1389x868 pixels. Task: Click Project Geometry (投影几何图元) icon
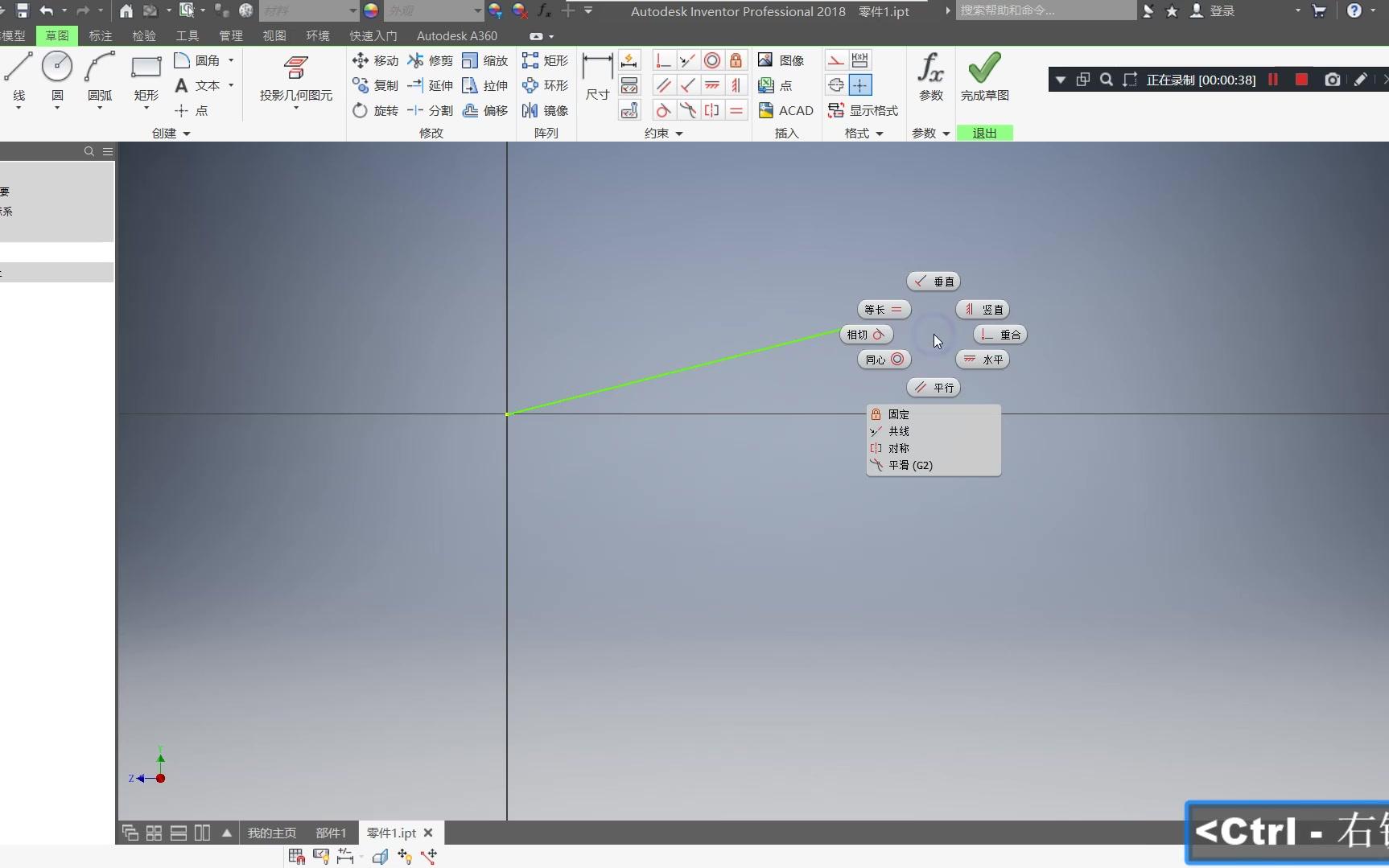295,68
